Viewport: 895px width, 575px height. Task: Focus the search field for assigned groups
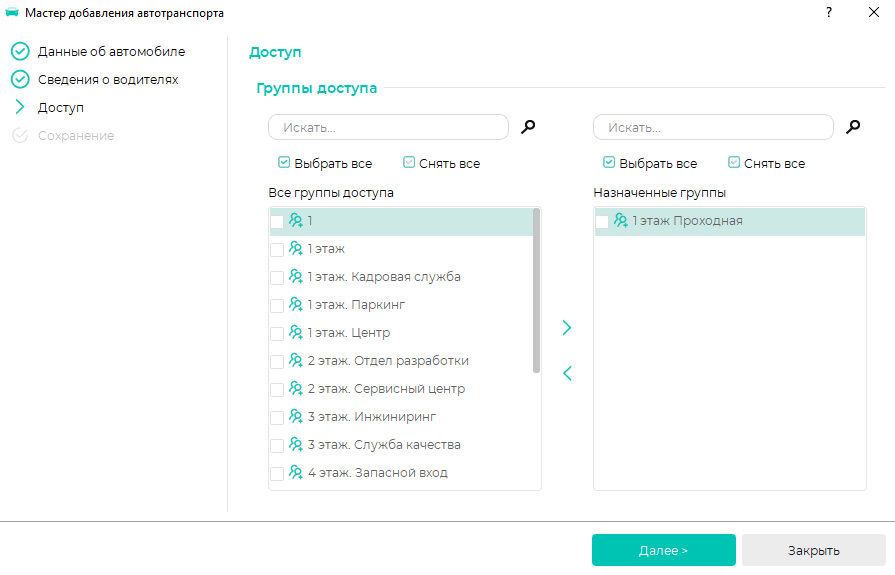pyautogui.click(x=713, y=127)
